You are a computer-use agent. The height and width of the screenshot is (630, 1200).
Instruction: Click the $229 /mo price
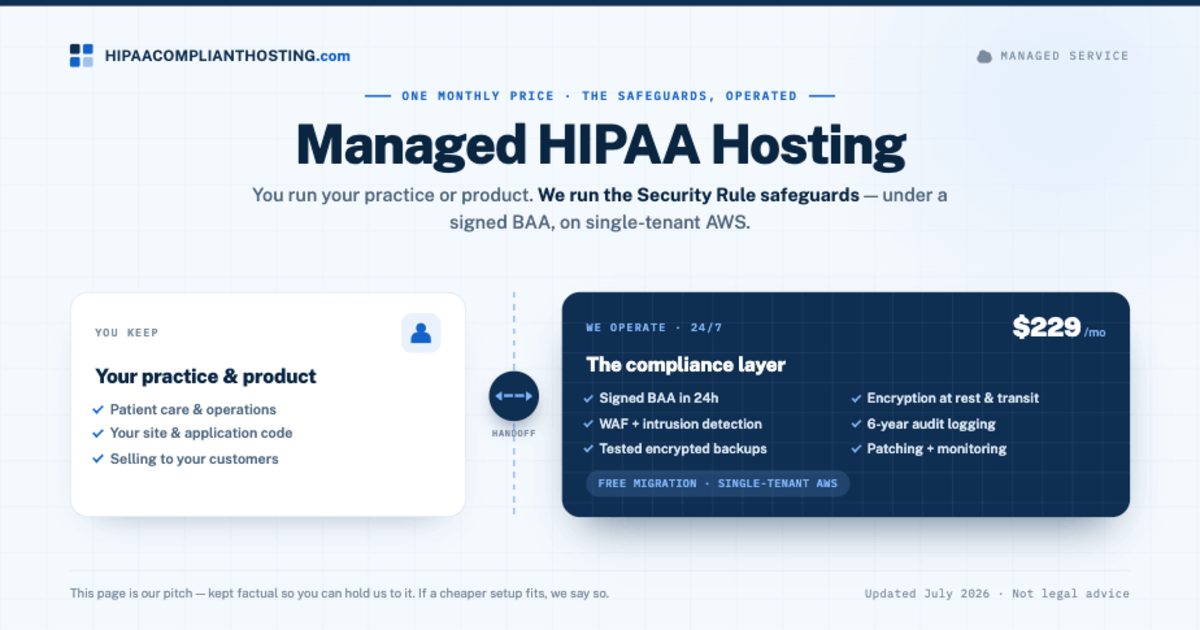coord(1059,328)
